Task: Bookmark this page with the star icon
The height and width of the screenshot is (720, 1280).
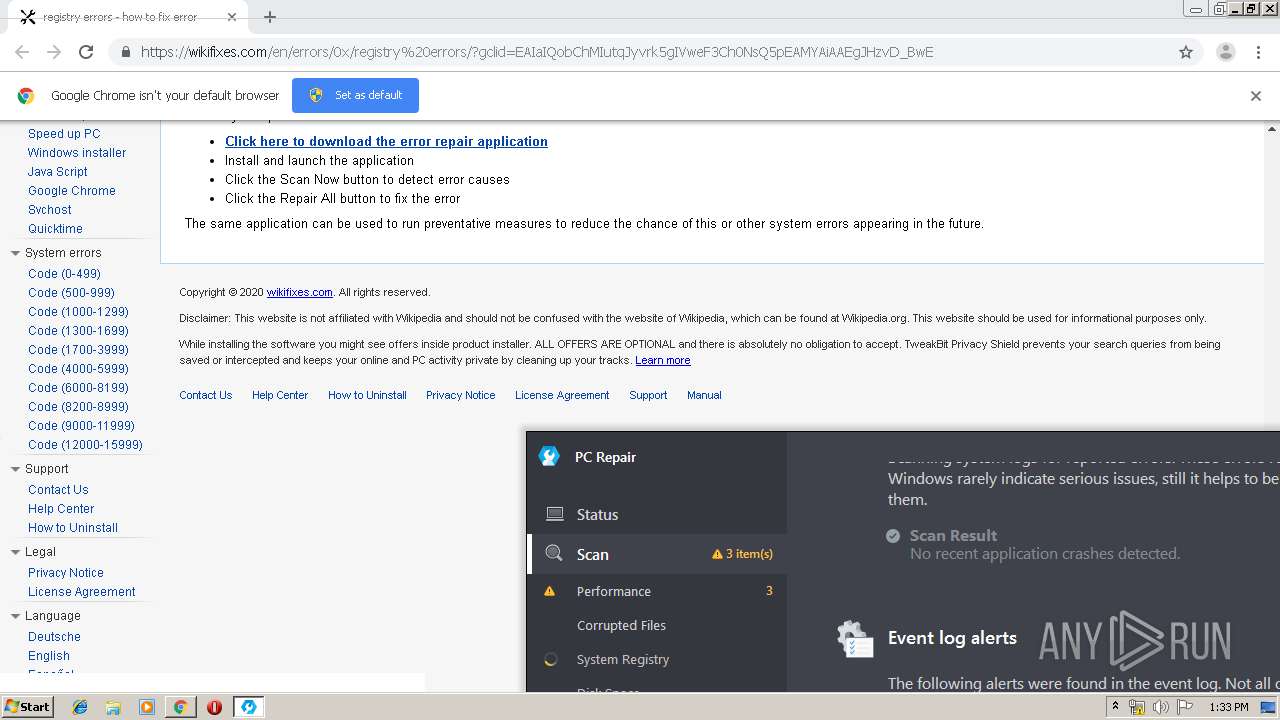Action: coord(1186,52)
